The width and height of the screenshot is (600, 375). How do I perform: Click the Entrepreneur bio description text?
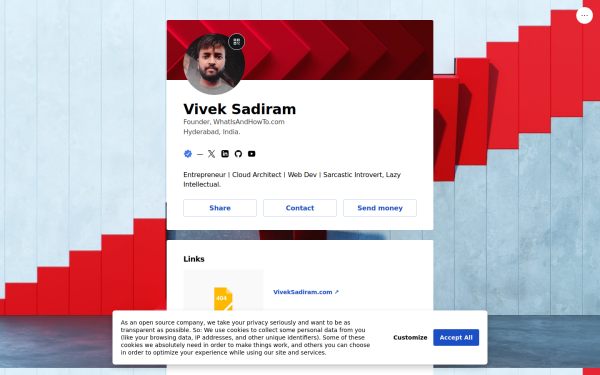(292, 179)
